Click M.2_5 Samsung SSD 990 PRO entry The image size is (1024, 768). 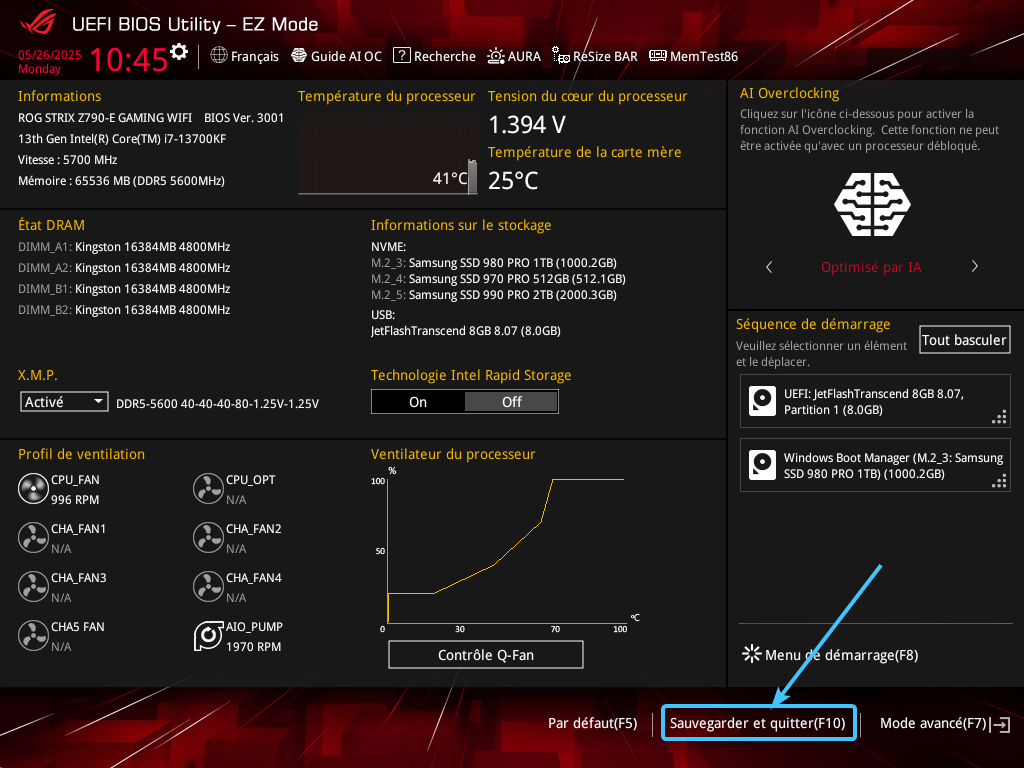click(x=494, y=295)
